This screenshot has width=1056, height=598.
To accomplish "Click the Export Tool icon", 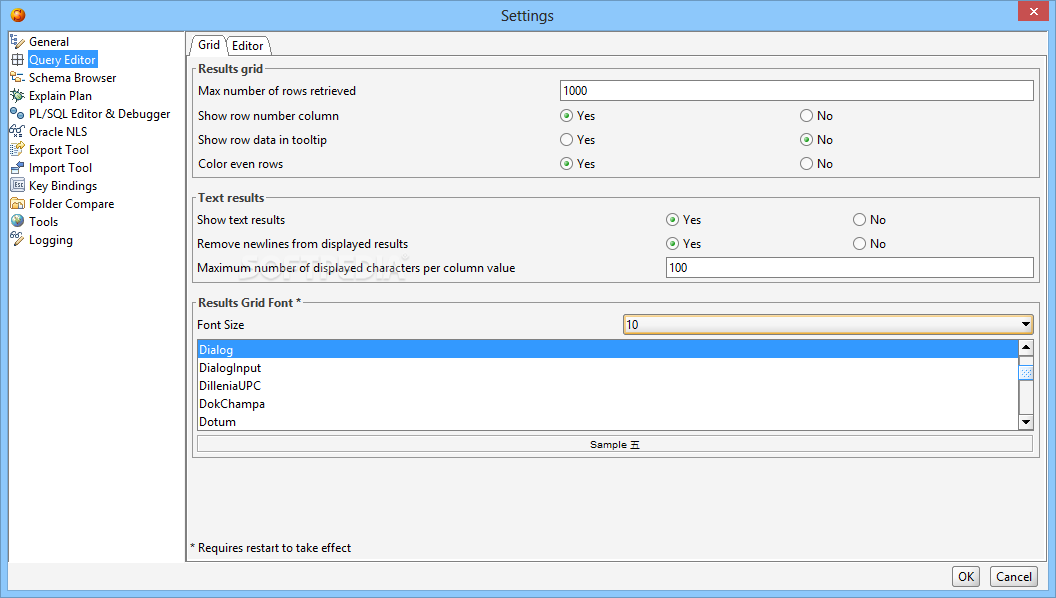I will point(18,150).
